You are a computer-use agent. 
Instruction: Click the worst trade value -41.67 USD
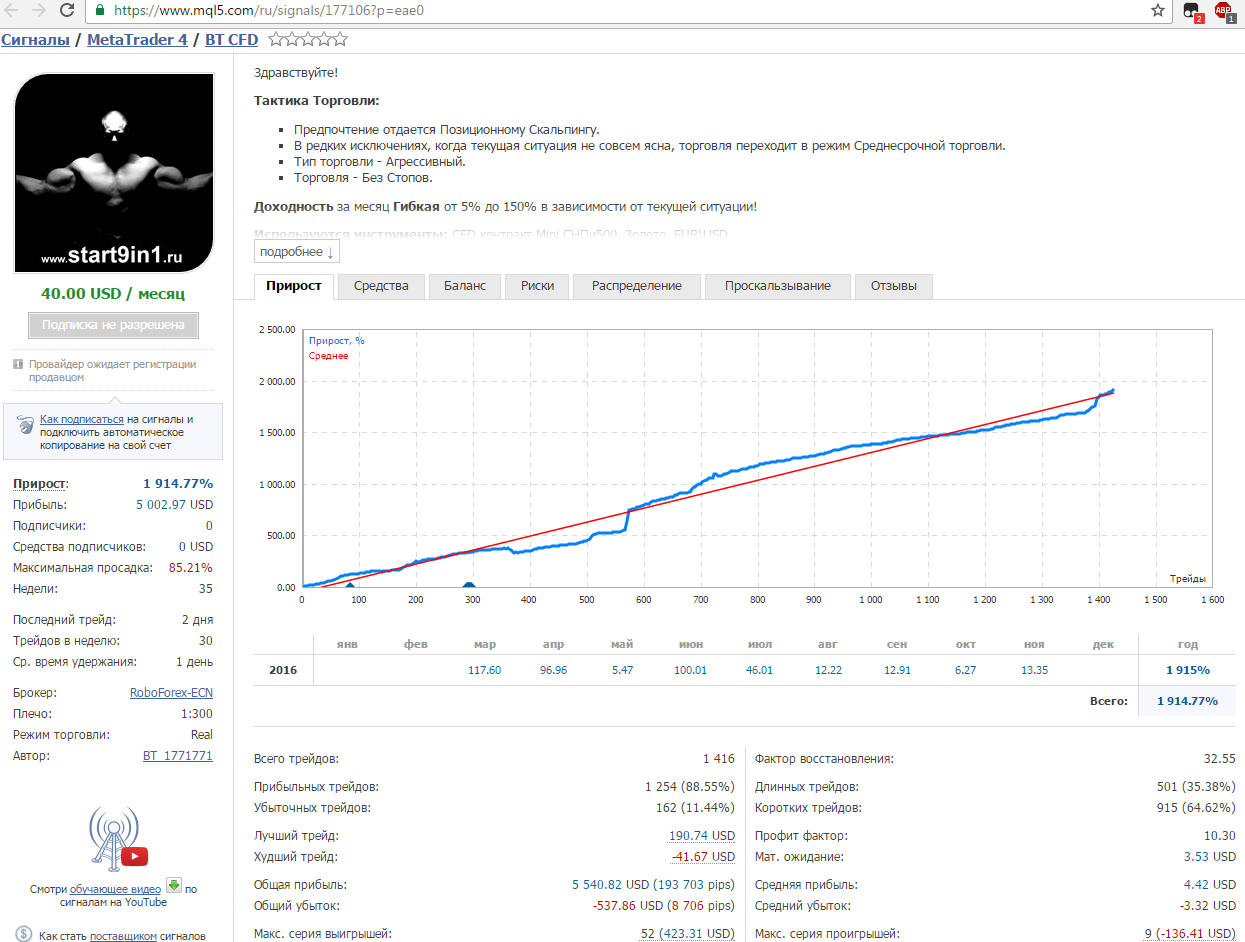coord(704,857)
